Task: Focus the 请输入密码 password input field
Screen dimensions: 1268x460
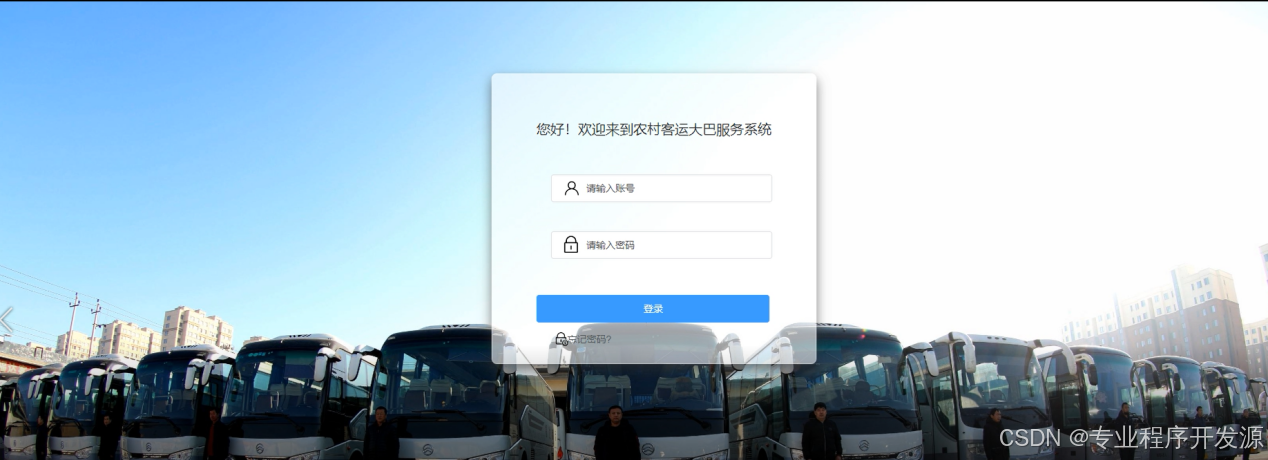Action: pyautogui.click(x=661, y=245)
